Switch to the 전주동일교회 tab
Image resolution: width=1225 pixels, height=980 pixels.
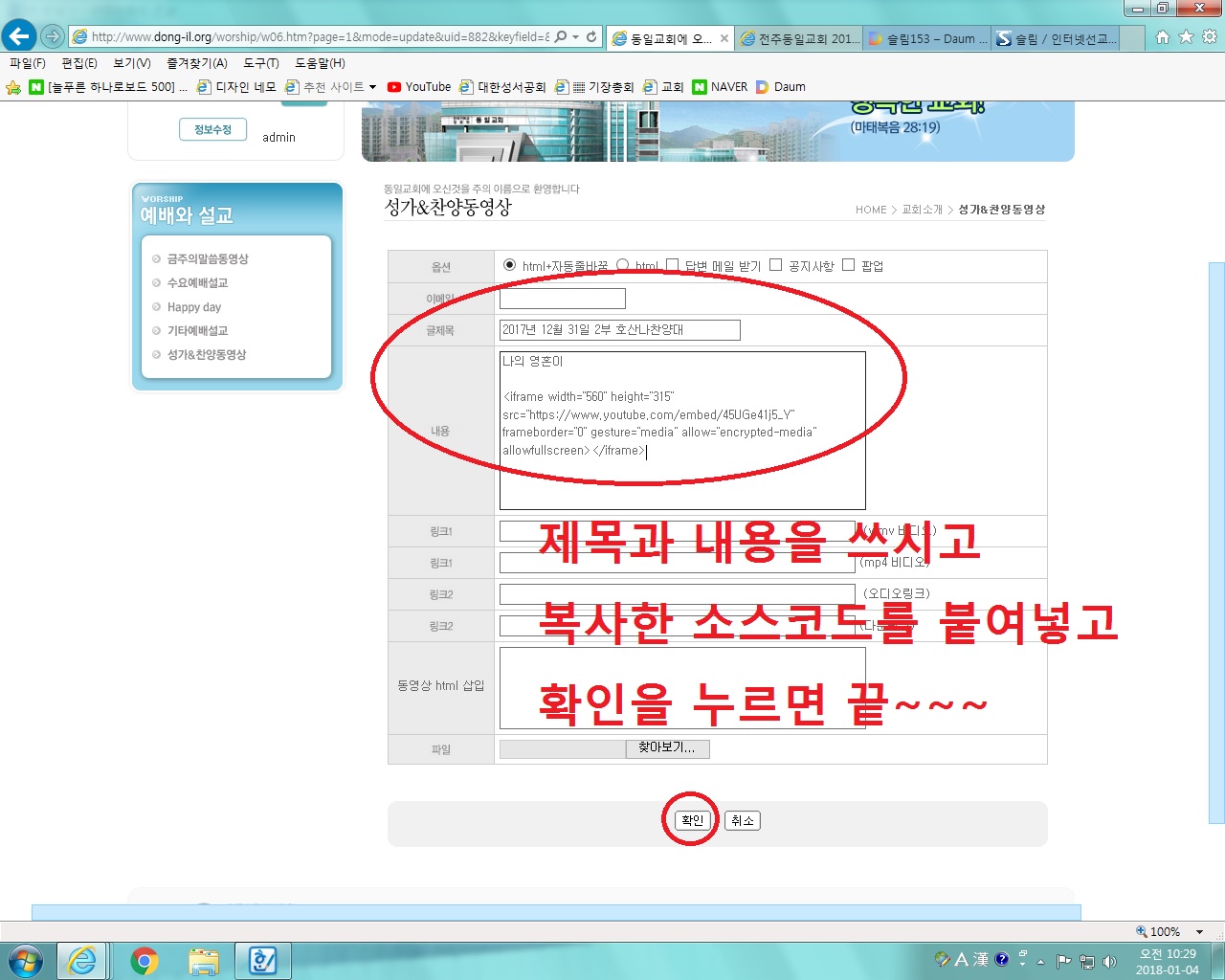tap(799, 39)
